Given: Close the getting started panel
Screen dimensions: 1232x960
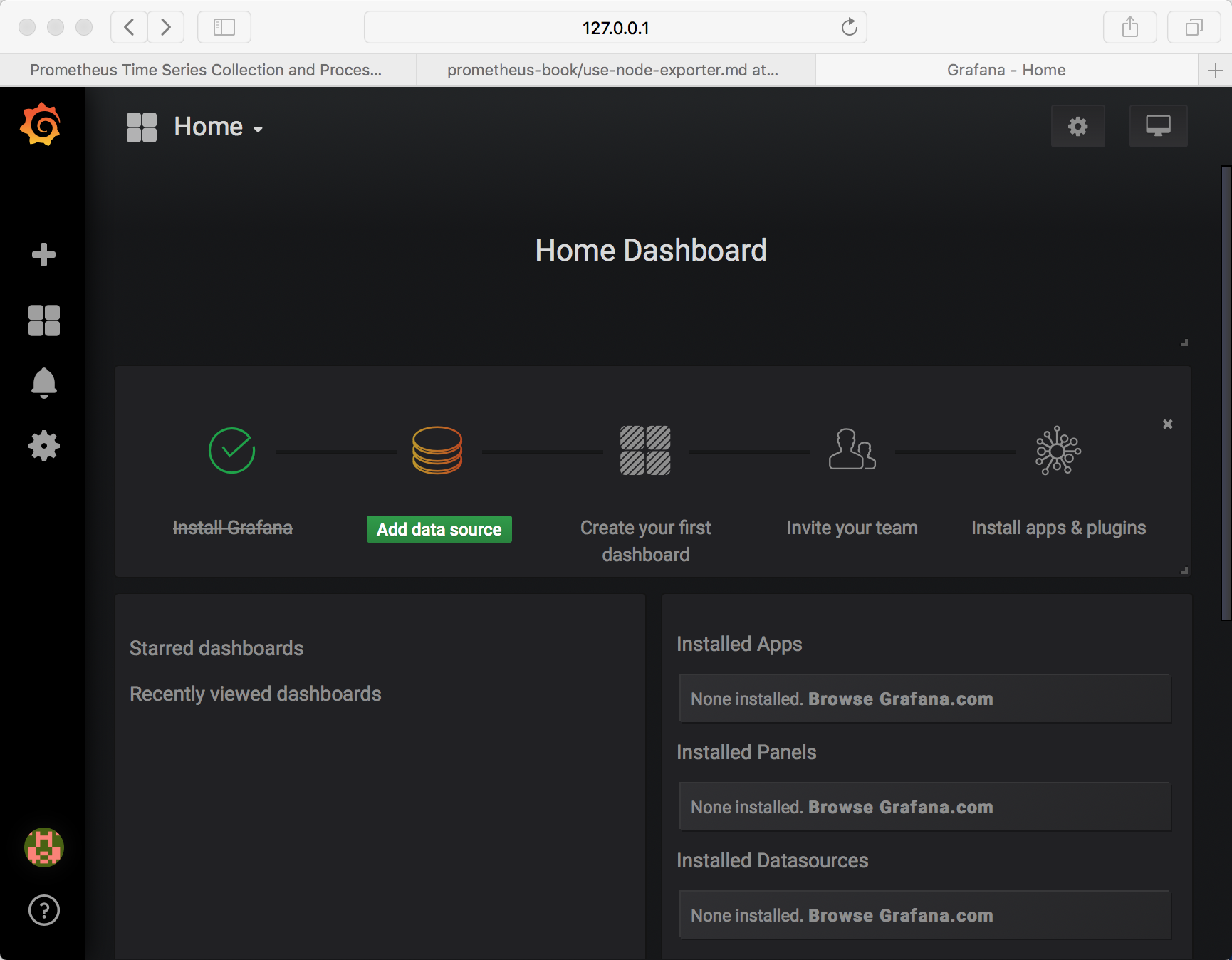Looking at the screenshot, I should (x=1168, y=424).
